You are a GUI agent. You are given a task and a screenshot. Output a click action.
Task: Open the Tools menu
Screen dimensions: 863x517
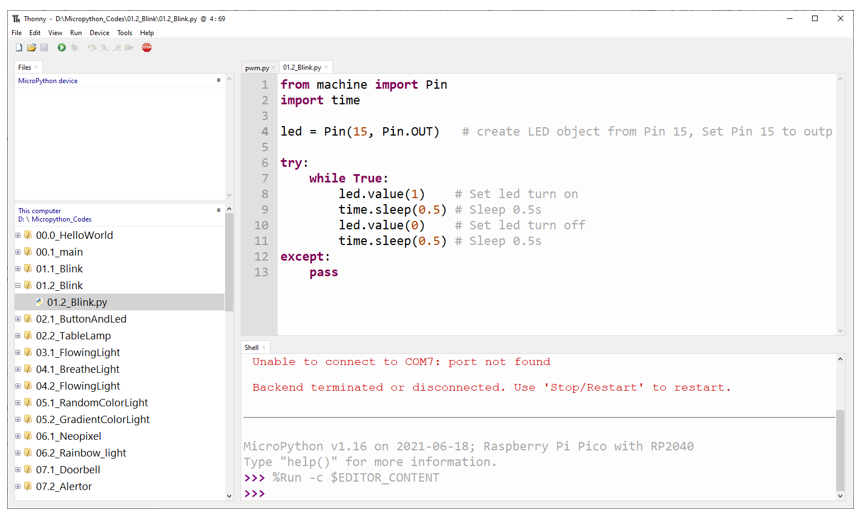[125, 33]
